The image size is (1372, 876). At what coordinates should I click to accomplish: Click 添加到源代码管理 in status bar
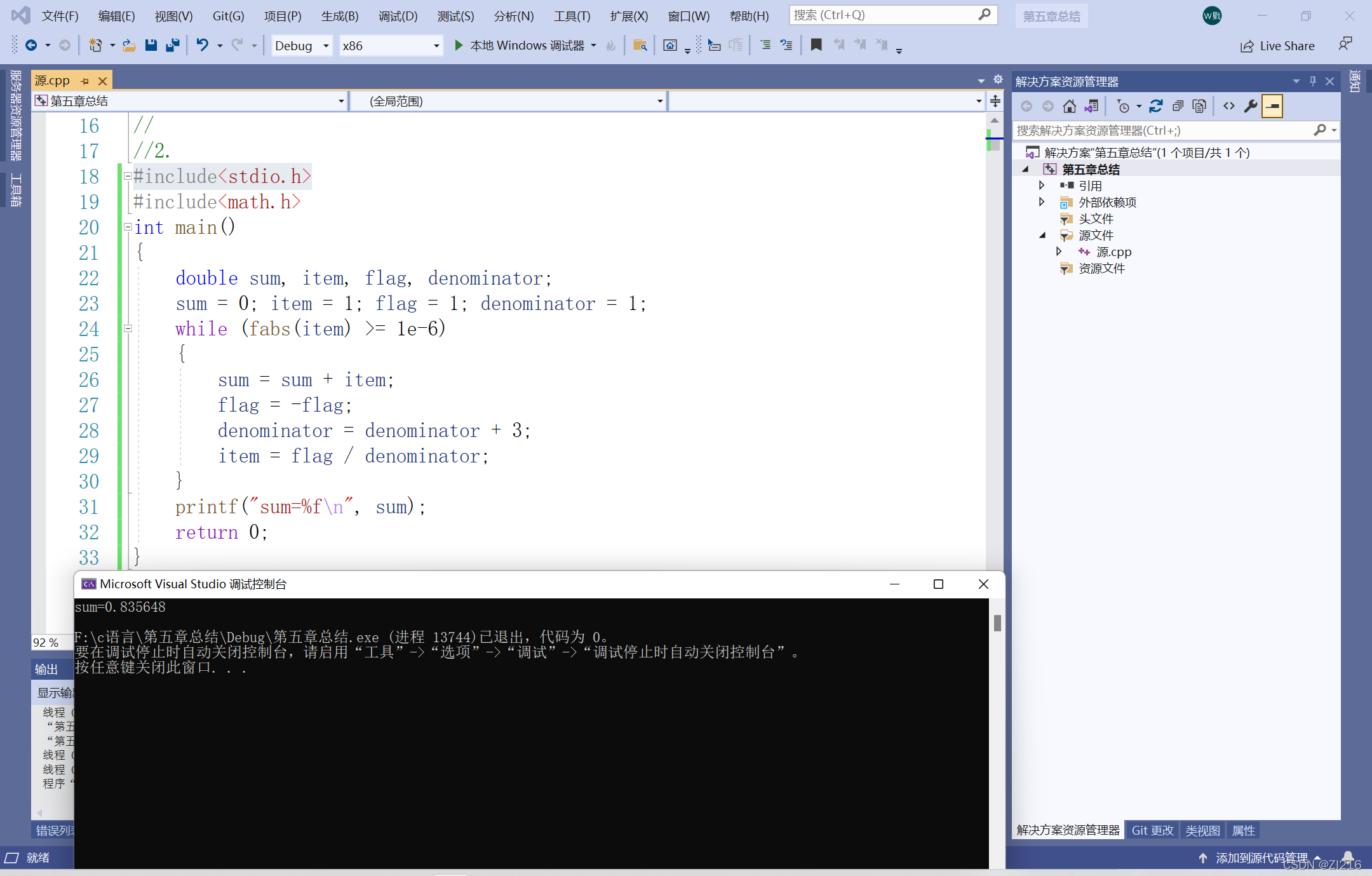[x=1261, y=858]
